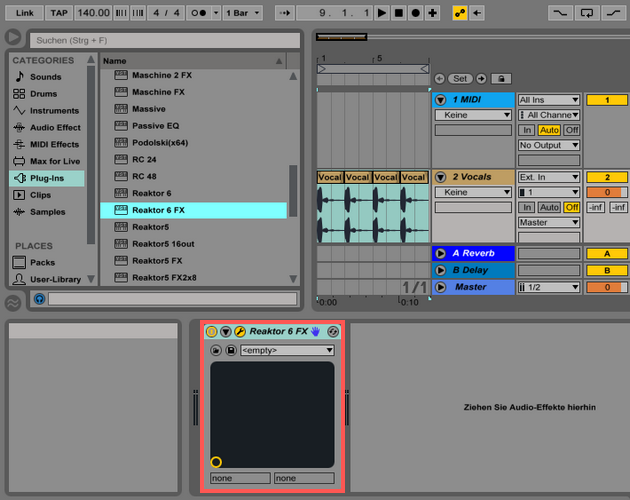Select the Samples category
Viewport: 630px width, 500px height.
[x=47, y=212]
